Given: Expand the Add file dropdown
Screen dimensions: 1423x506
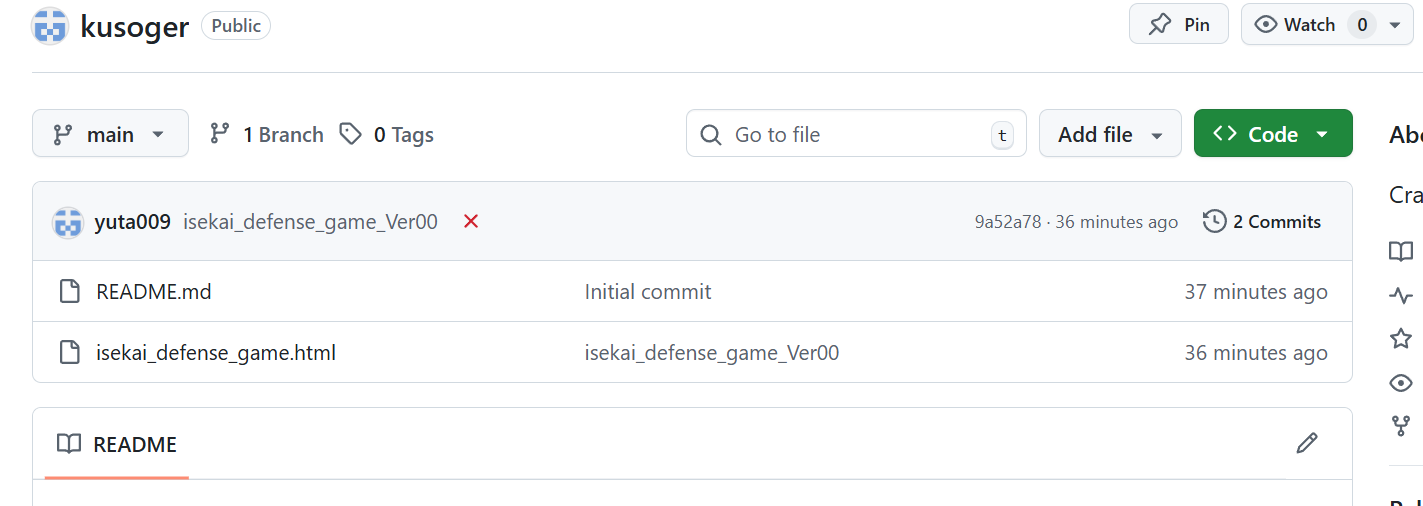Looking at the screenshot, I should point(1110,134).
